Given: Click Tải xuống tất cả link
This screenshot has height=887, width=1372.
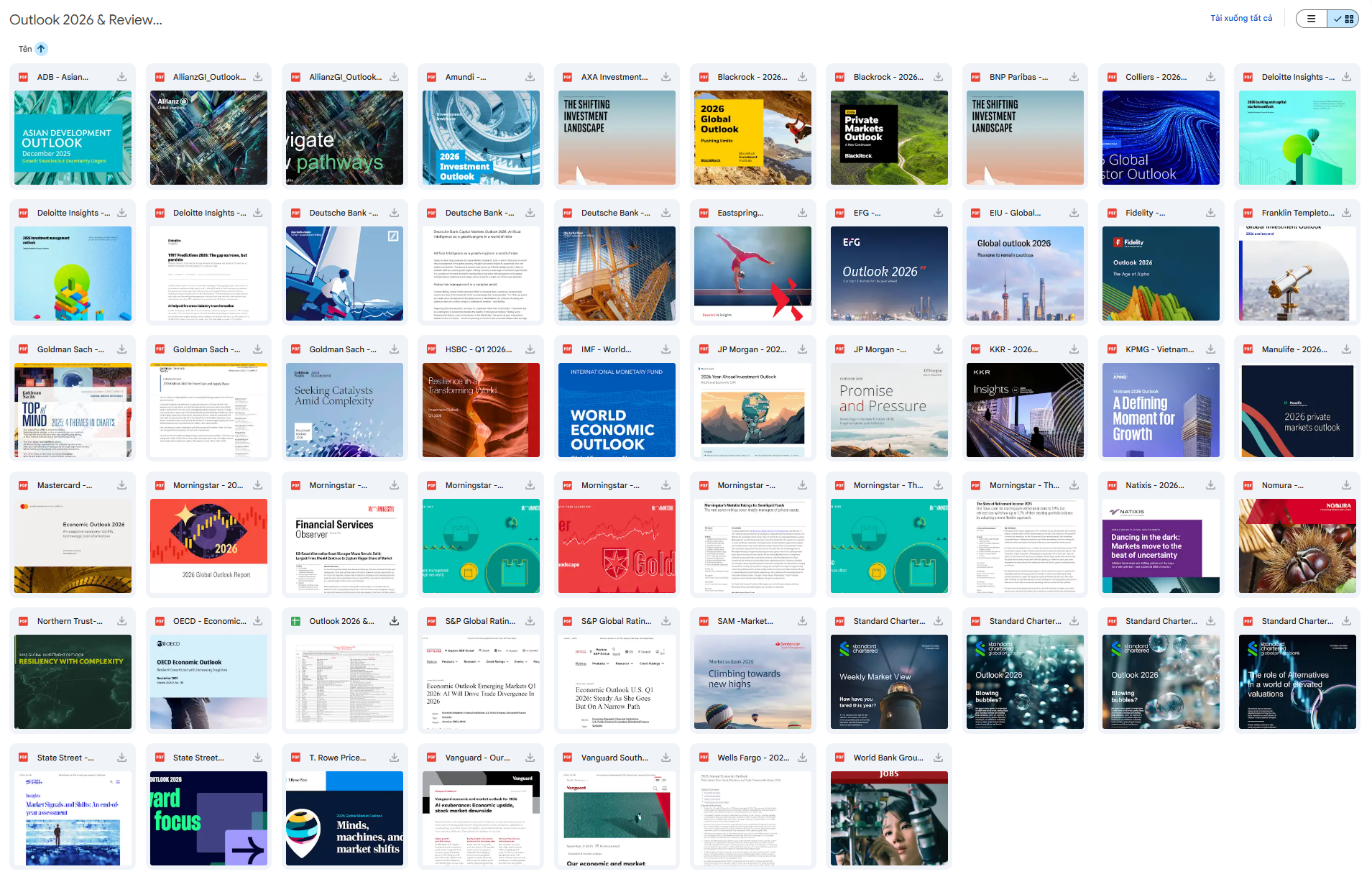Looking at the screenshot, I should coord(1240,19).
